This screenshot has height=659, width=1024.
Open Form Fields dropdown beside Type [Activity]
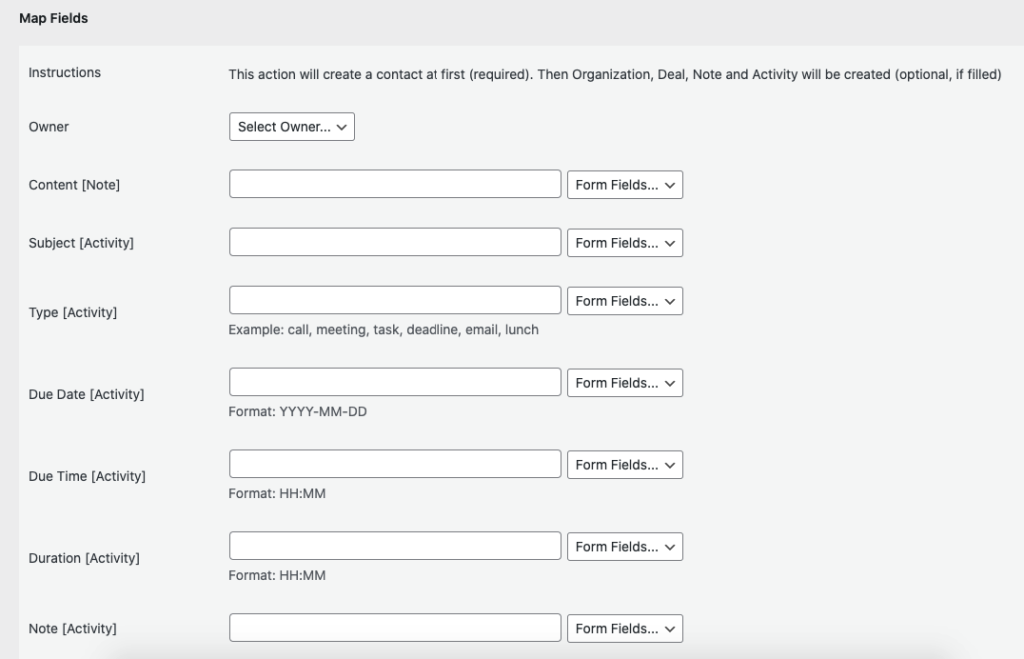[624, 301]
